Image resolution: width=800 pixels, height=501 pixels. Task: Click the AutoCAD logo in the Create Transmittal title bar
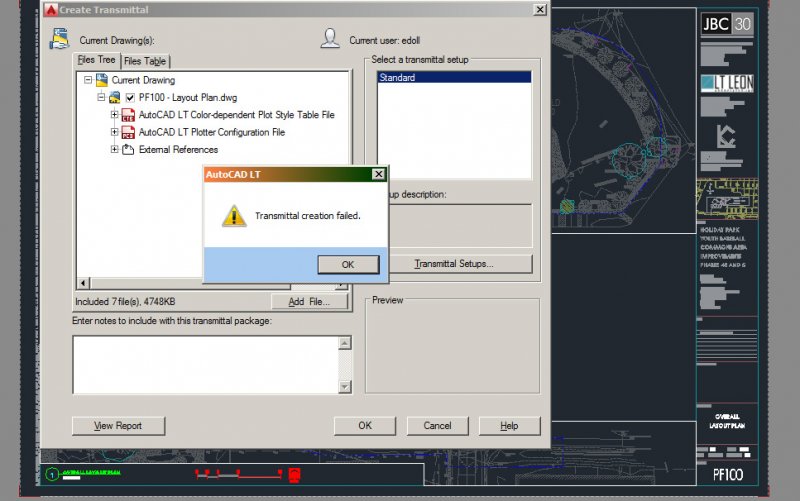click(x=51, y=10)
